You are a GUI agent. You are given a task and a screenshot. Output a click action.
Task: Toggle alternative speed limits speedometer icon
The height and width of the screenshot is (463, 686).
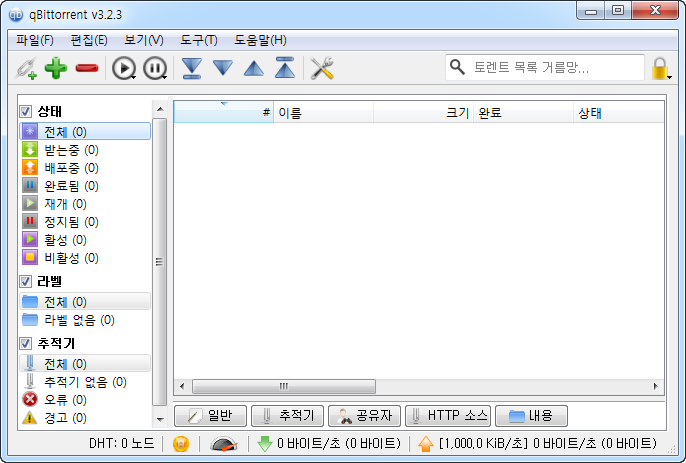tap(224, 444)
